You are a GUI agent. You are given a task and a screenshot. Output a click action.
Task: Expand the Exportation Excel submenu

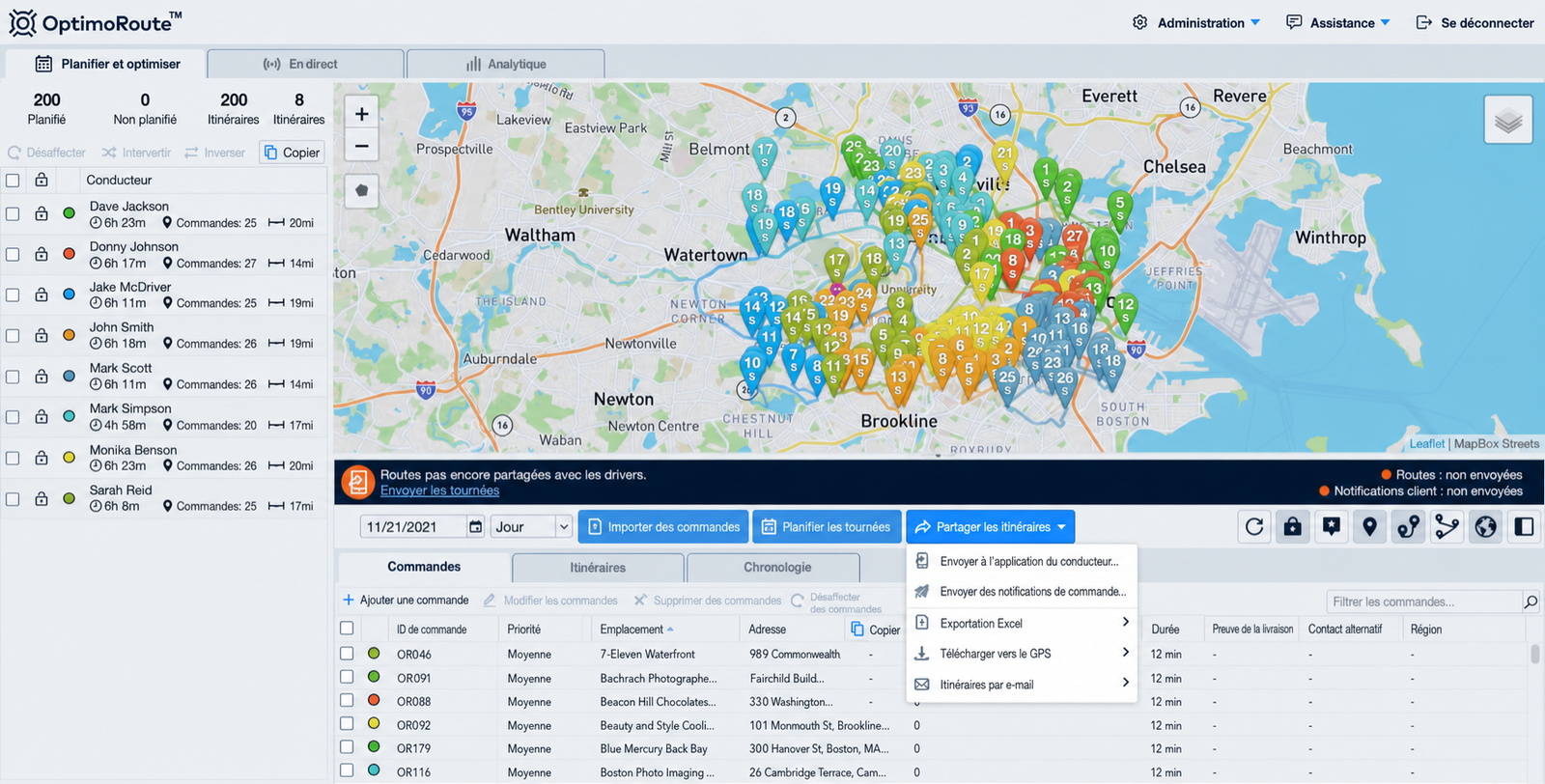[x=1022, y=623]
